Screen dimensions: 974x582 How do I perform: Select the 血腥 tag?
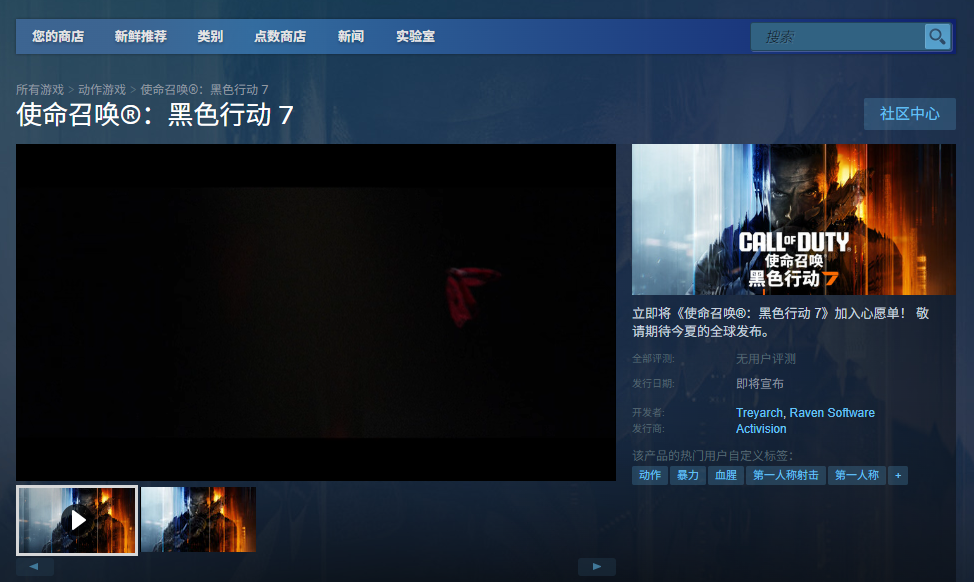[726, 475]
